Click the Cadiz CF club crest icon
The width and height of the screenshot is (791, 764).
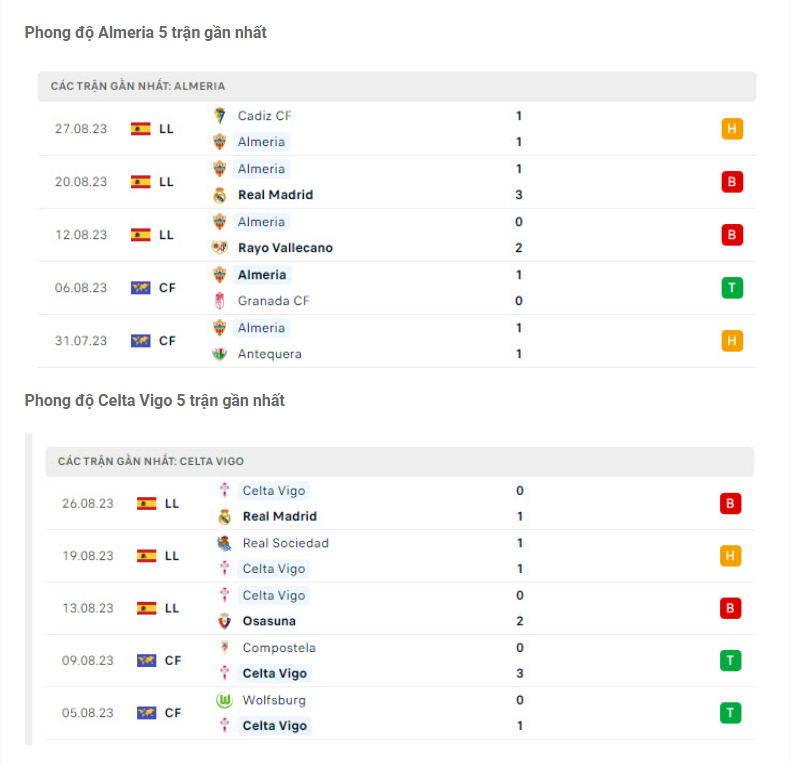click(220, 116)
